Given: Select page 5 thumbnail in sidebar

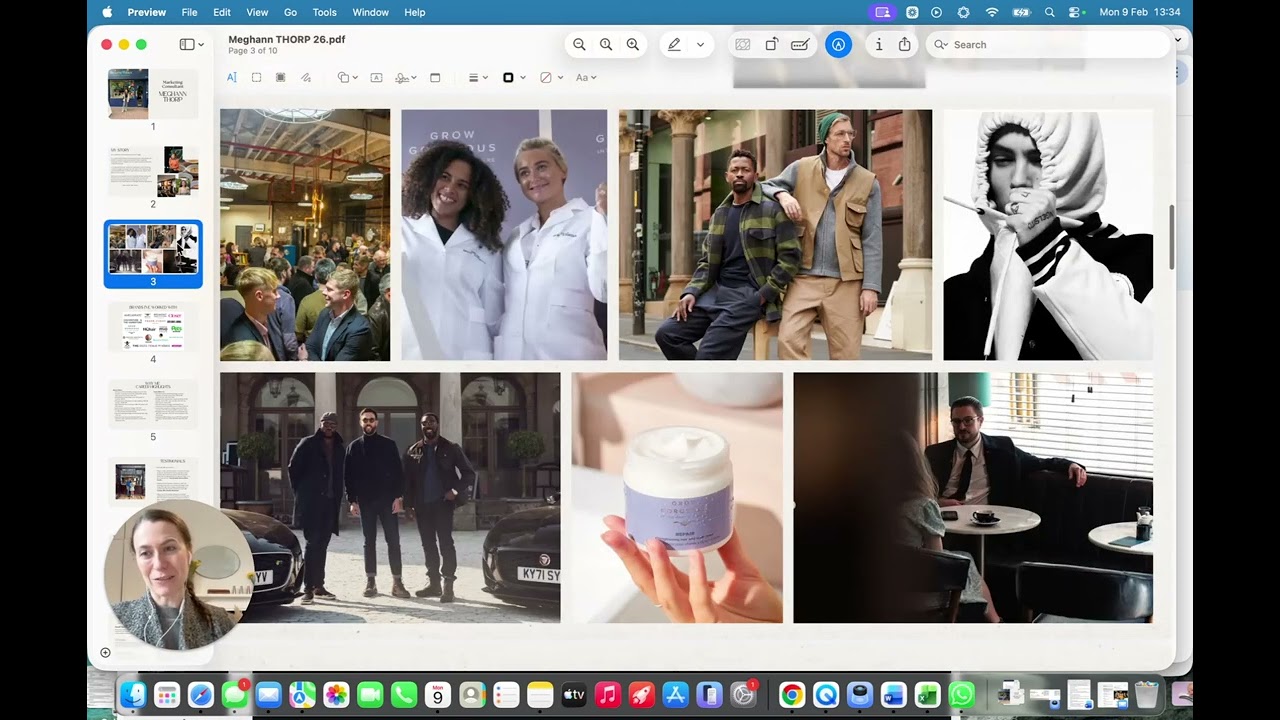Looking at the screenshot, I should [153, 404].
